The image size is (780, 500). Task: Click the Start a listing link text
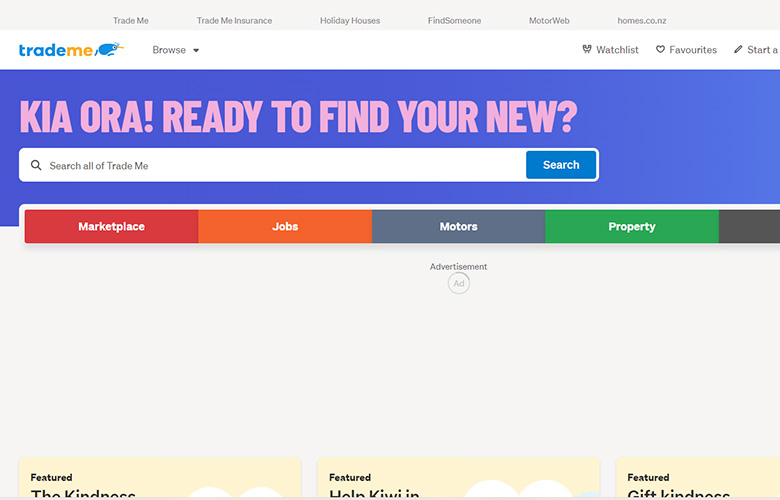pyautogui.click(x=763, y=50)
